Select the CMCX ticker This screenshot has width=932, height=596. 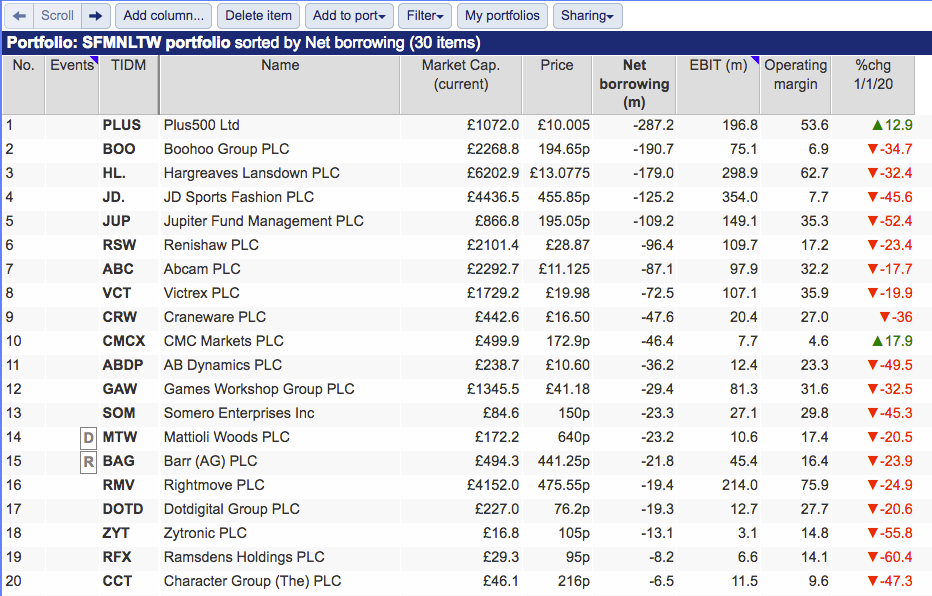click(124, 341)
